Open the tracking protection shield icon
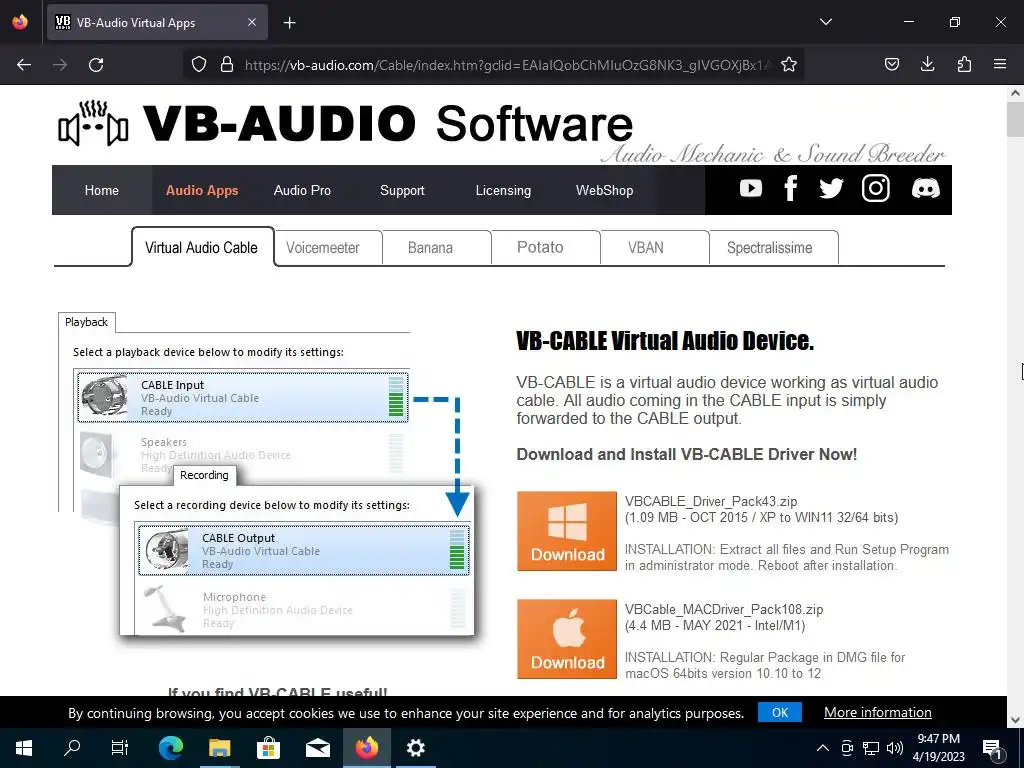1024x768 pixels. [199, 65]
